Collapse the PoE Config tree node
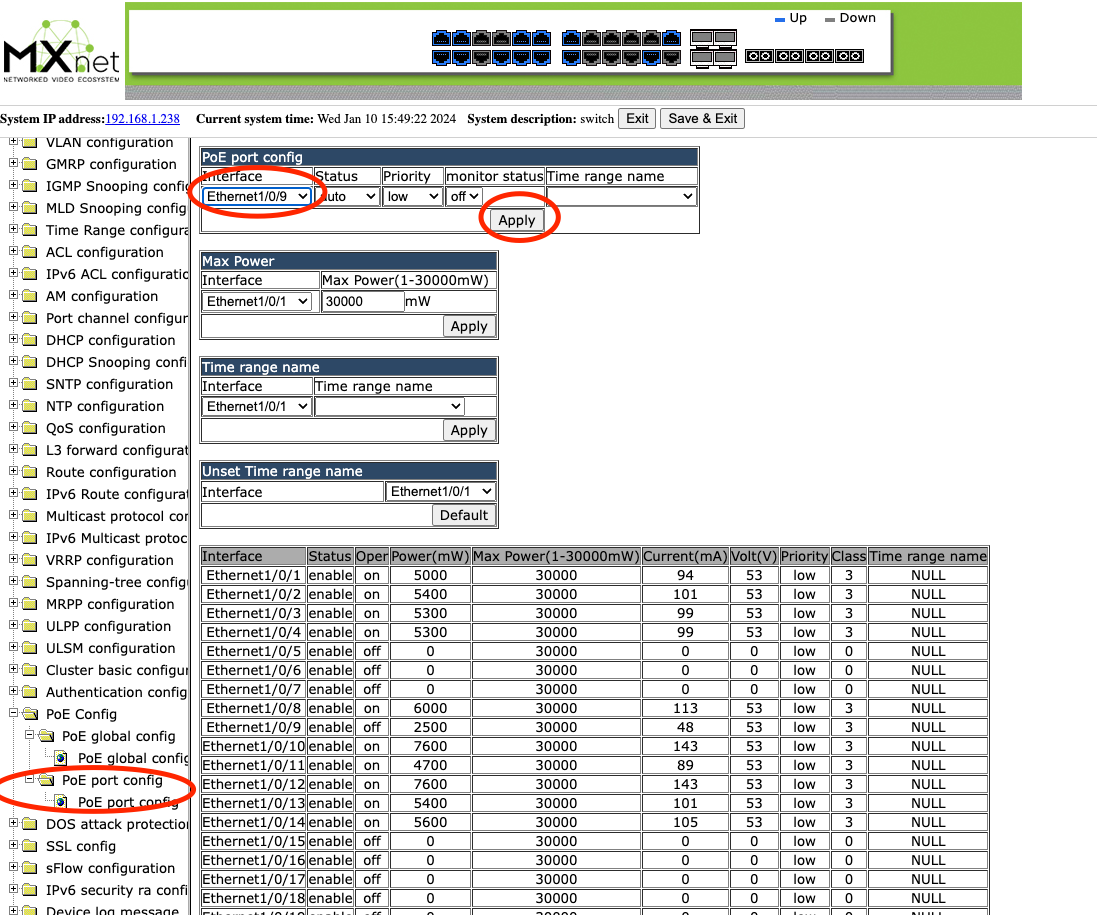The image size is (1097, 915). coord(13,713)
